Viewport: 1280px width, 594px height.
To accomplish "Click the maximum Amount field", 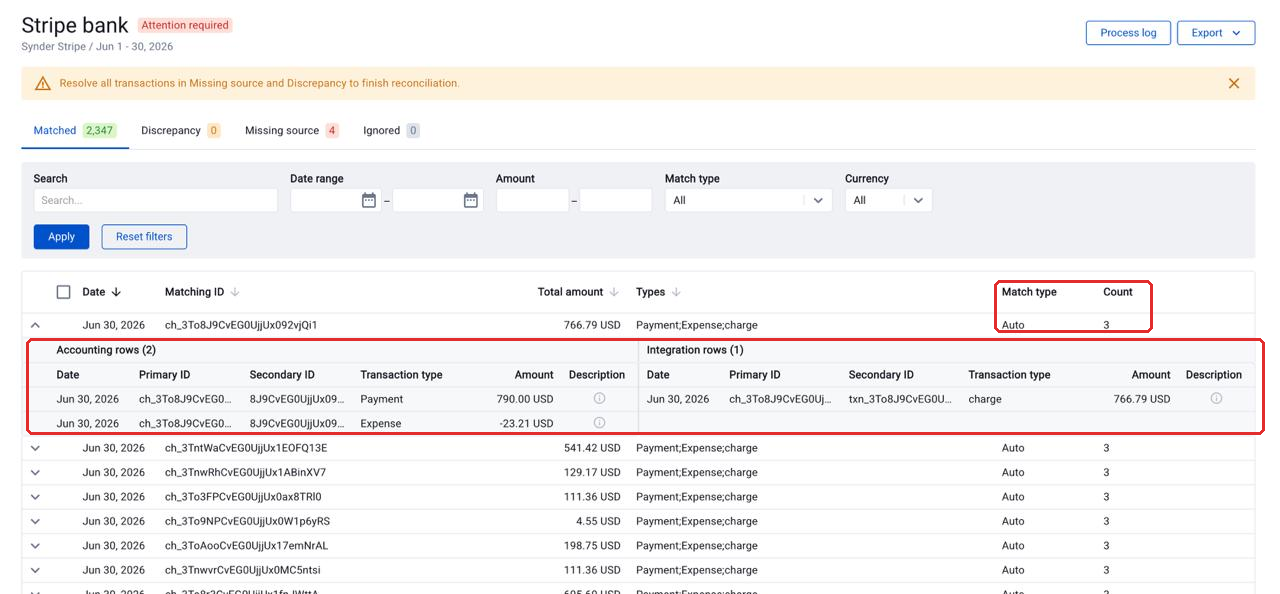I will click(x=615, y=200).
